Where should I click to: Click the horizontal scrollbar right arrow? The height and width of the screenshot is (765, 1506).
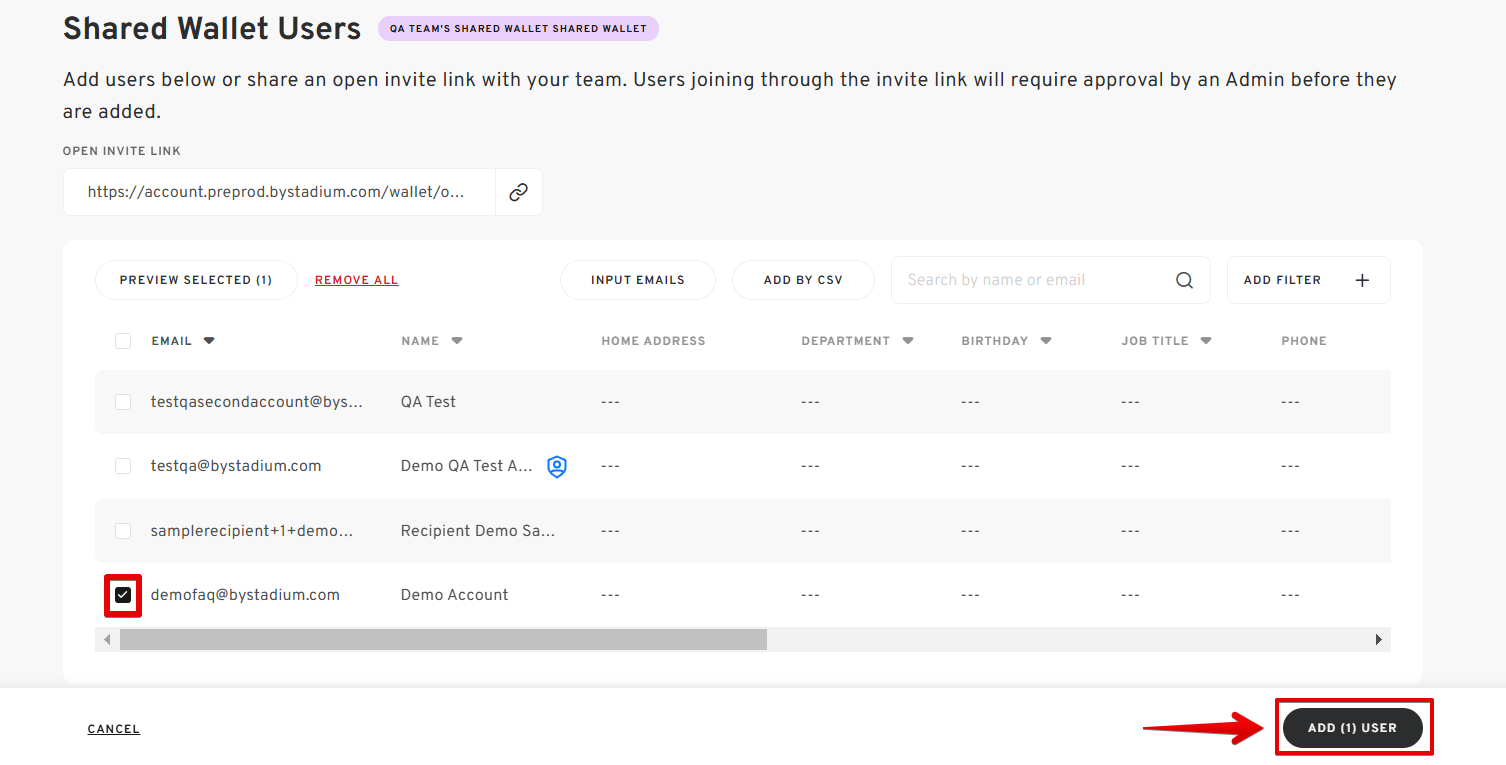click(1379, 639)
